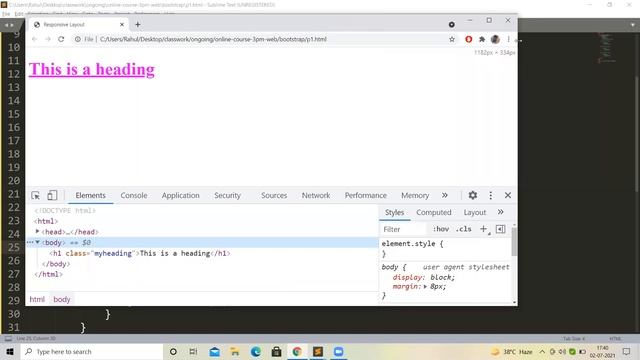640x360 pixels.
Task: Open the red Opera-style extension icon
Action: pos(469,39)
